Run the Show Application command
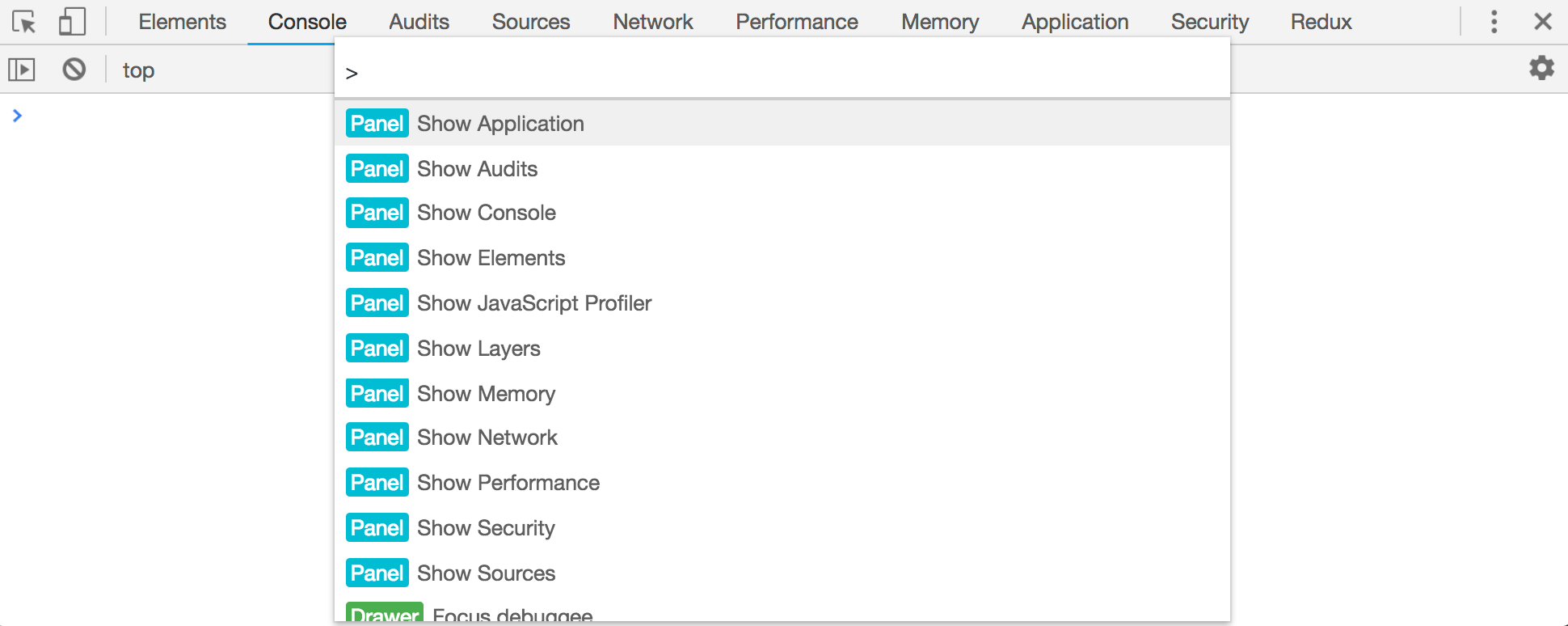 782,124
